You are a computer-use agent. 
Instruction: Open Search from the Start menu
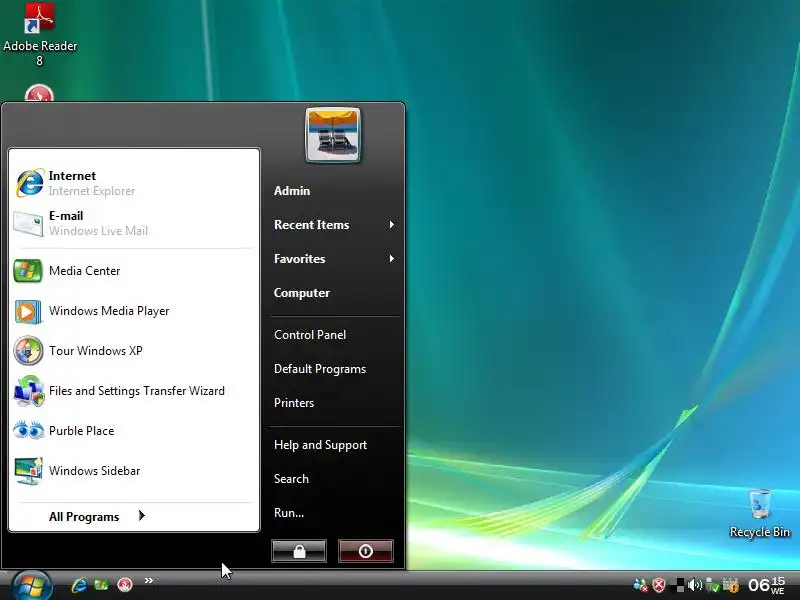tap(291, 479)
